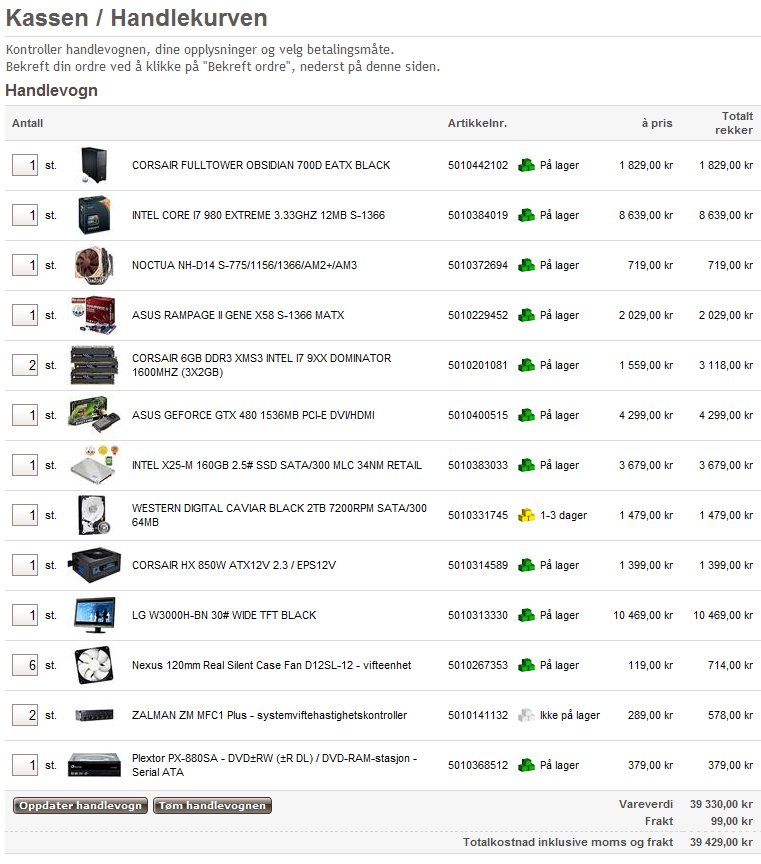Click green stock icon for Intel Core i7

(526, 215)
